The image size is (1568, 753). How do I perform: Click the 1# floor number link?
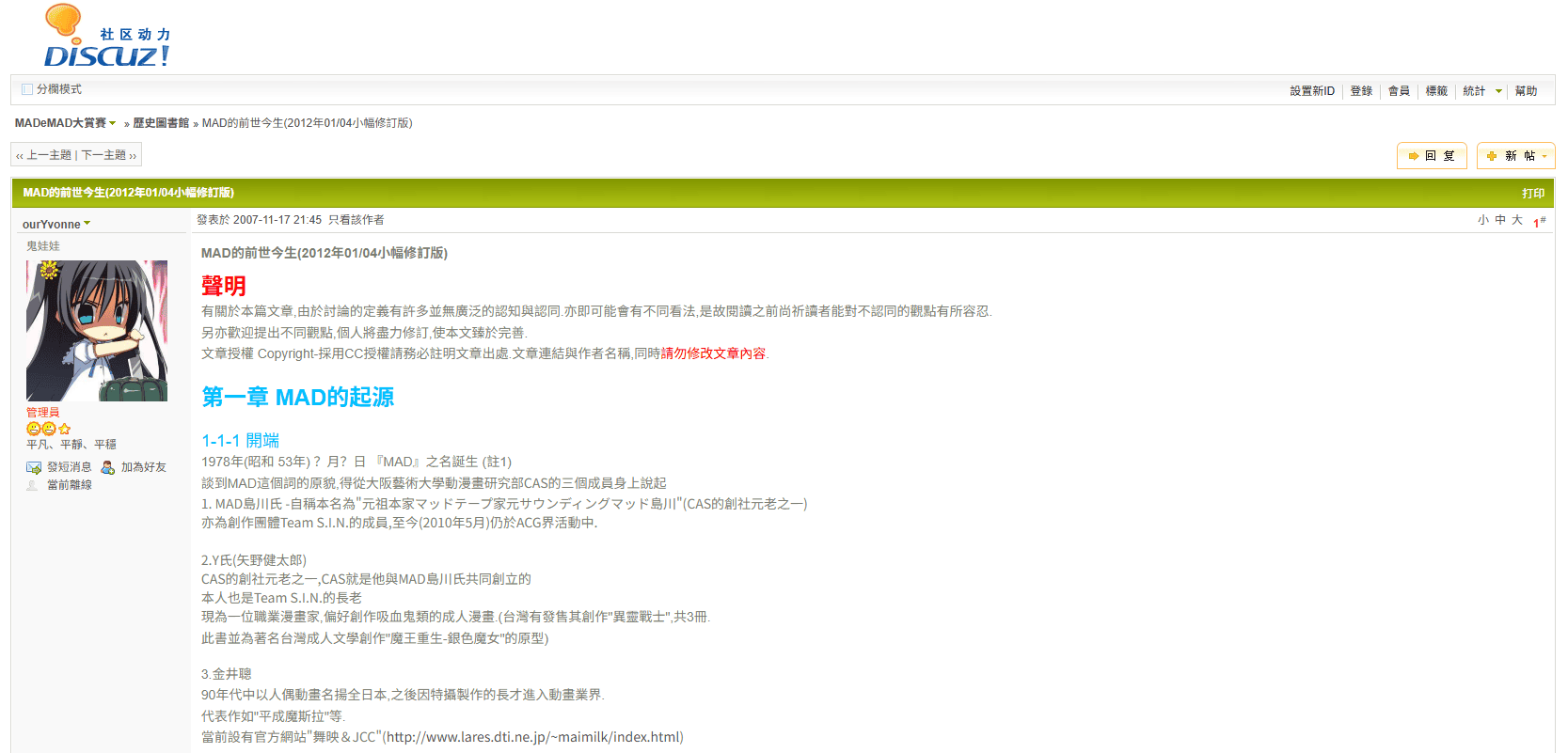1540,222
